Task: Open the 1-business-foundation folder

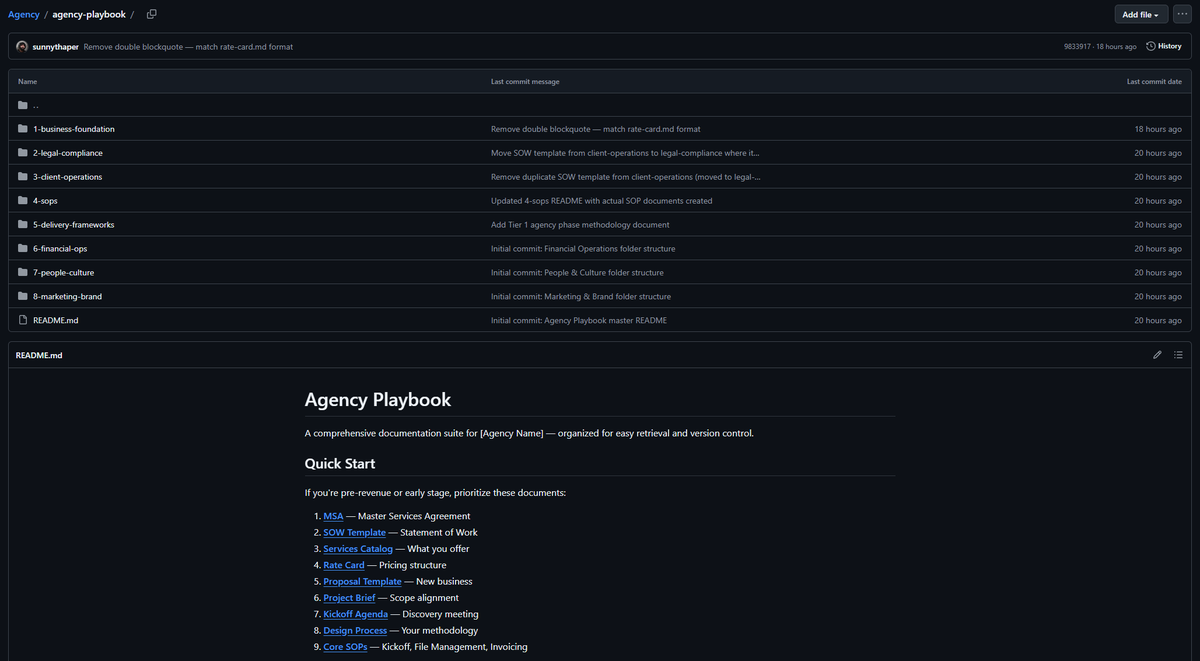Action: (x=74, y=129)
